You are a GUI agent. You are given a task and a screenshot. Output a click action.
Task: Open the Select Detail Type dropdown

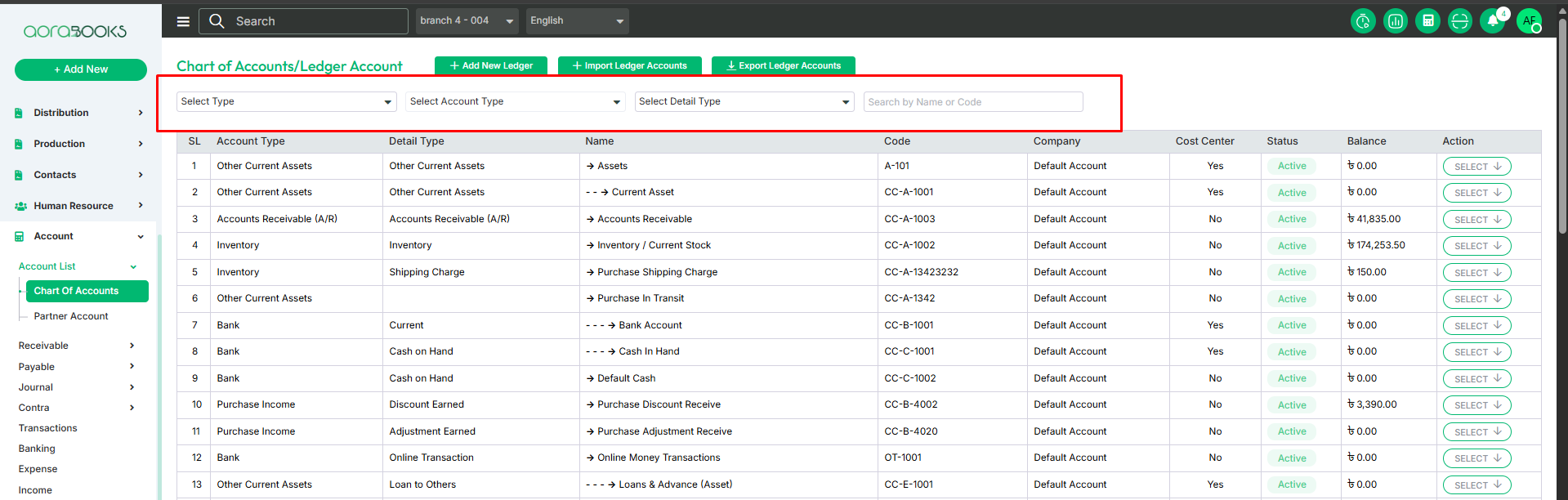(x=744, y=101)
